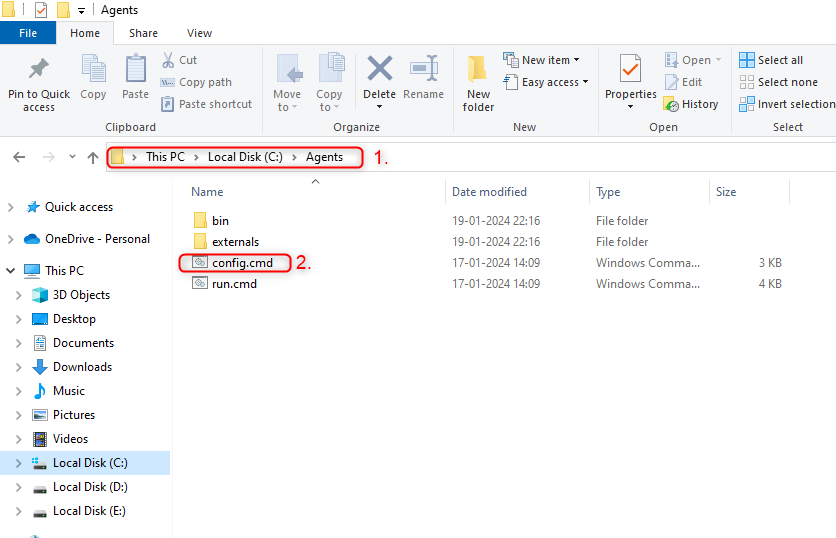Click the Pin to Quick access icon
Image resolution: width=836 pixels, height=538 pixels.
coord(38,69)
